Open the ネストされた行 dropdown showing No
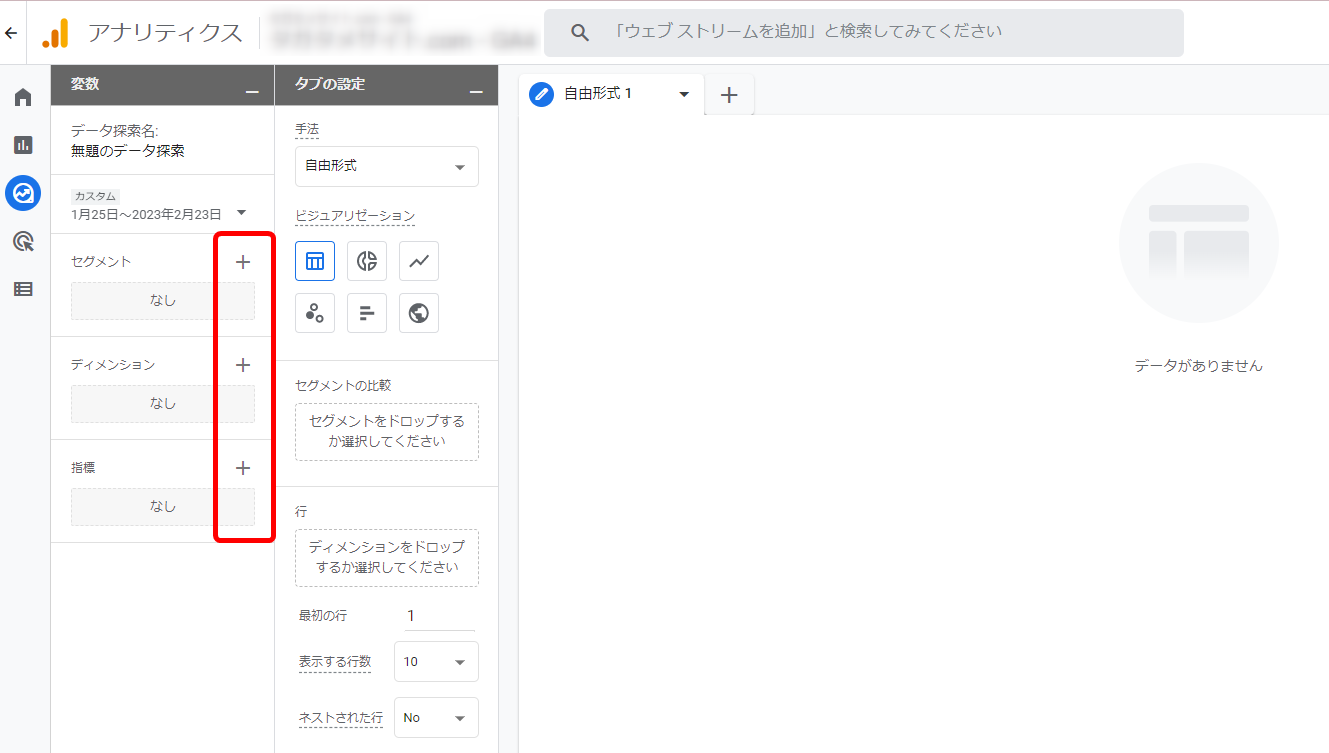This screenshot has width=1329, height=753. coord(436,718)
